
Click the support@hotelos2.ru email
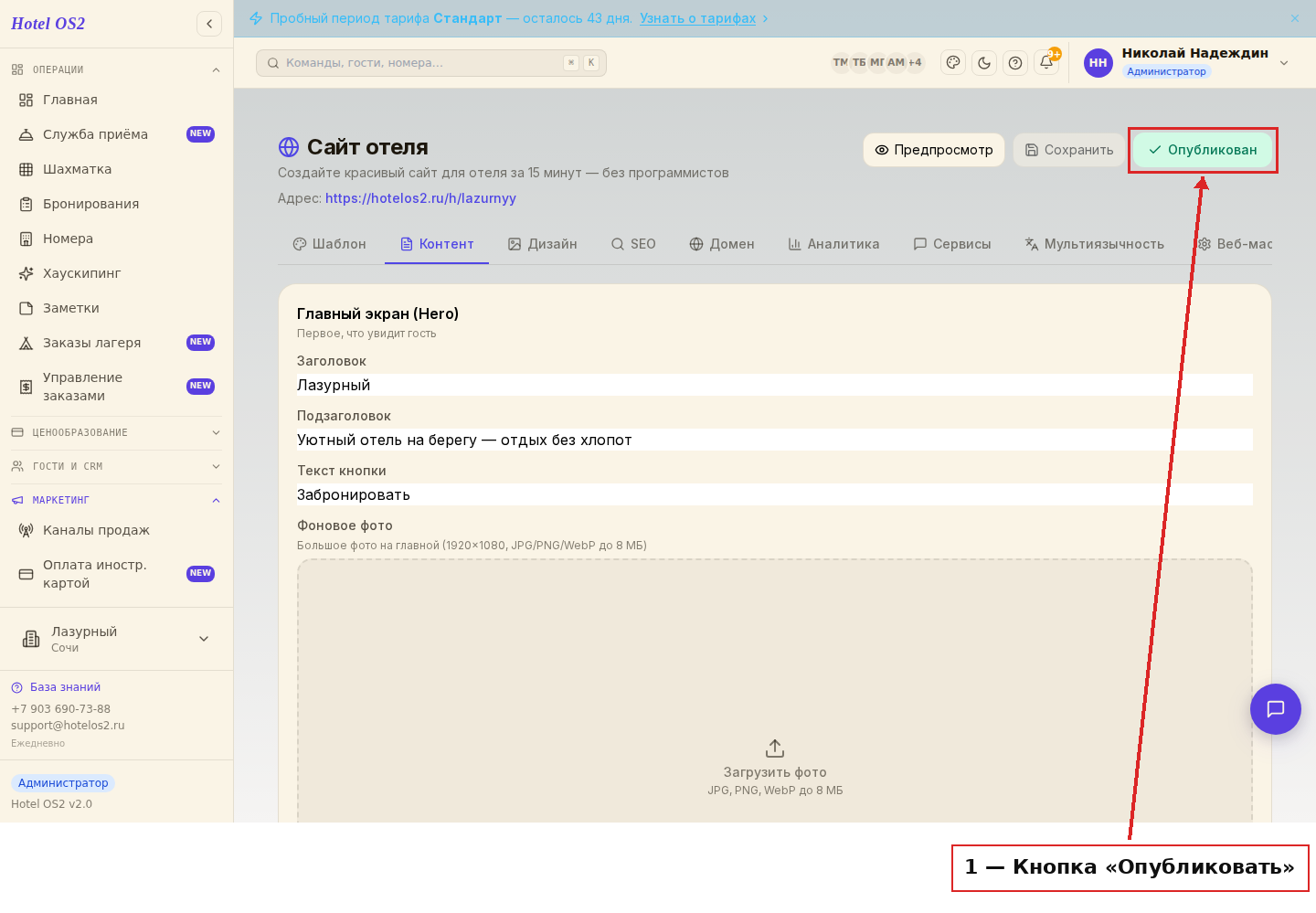click(x=68, y=726)
